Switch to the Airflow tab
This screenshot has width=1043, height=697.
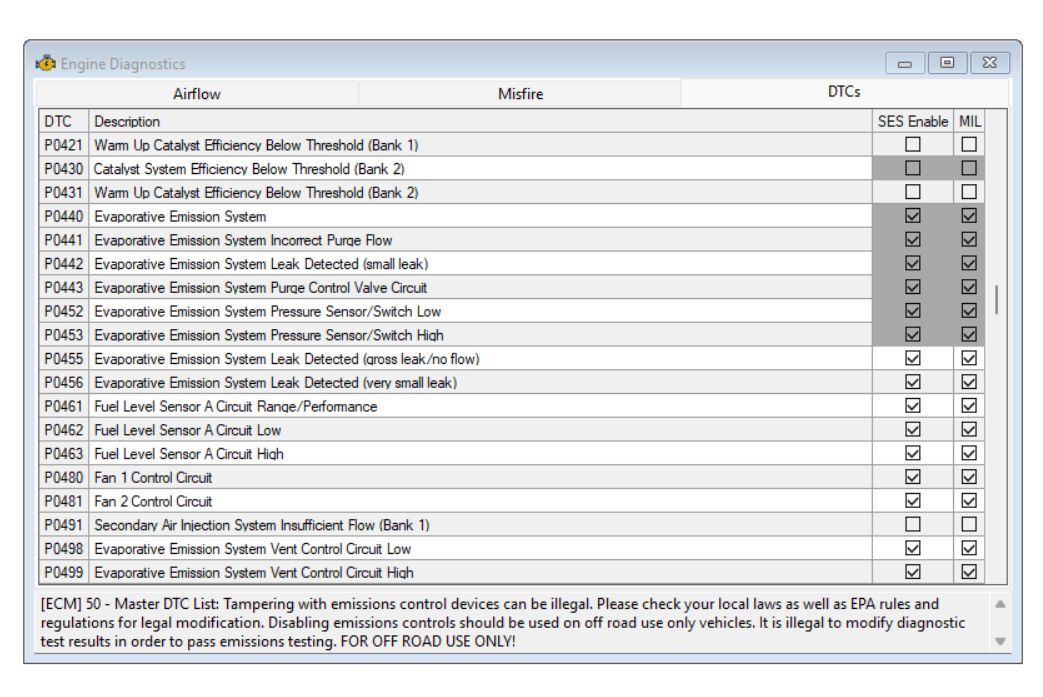197,94
